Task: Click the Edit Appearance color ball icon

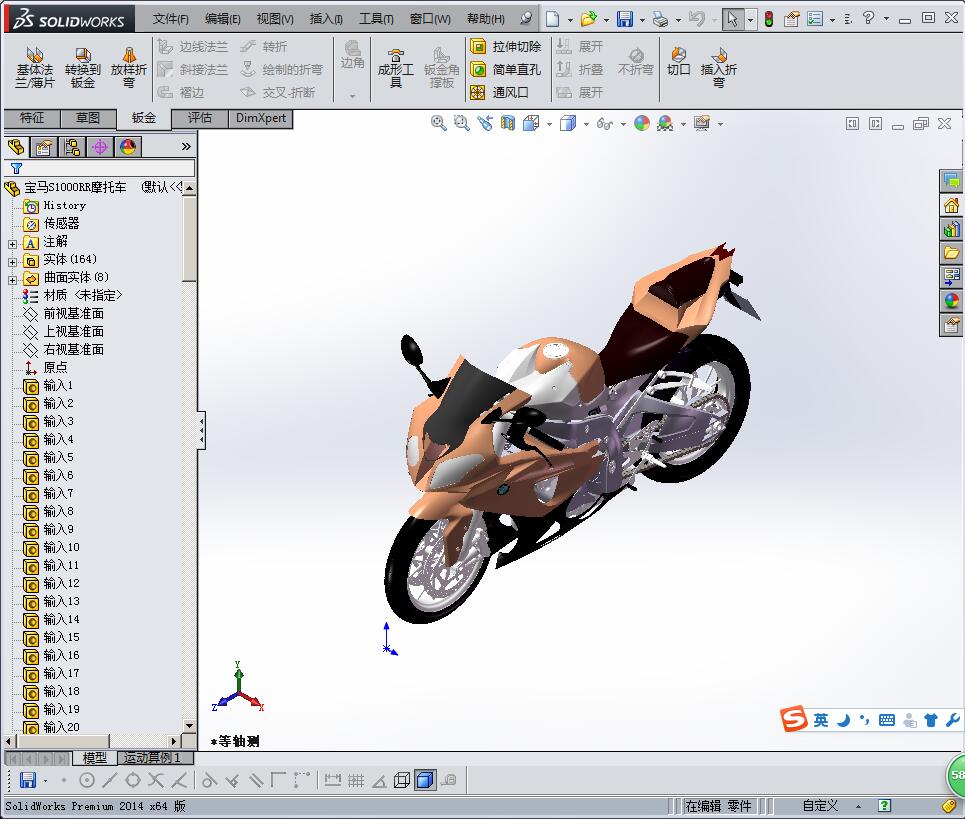Action: (642, 123)
